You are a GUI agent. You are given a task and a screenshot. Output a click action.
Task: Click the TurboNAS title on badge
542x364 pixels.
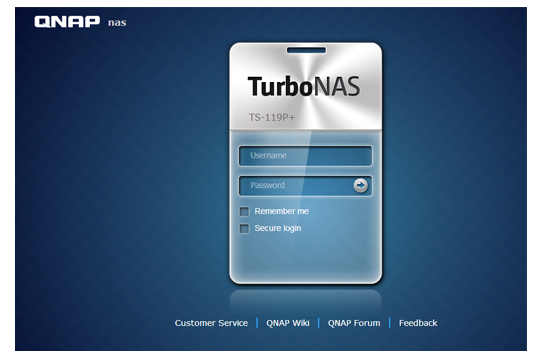click(304, 86)
